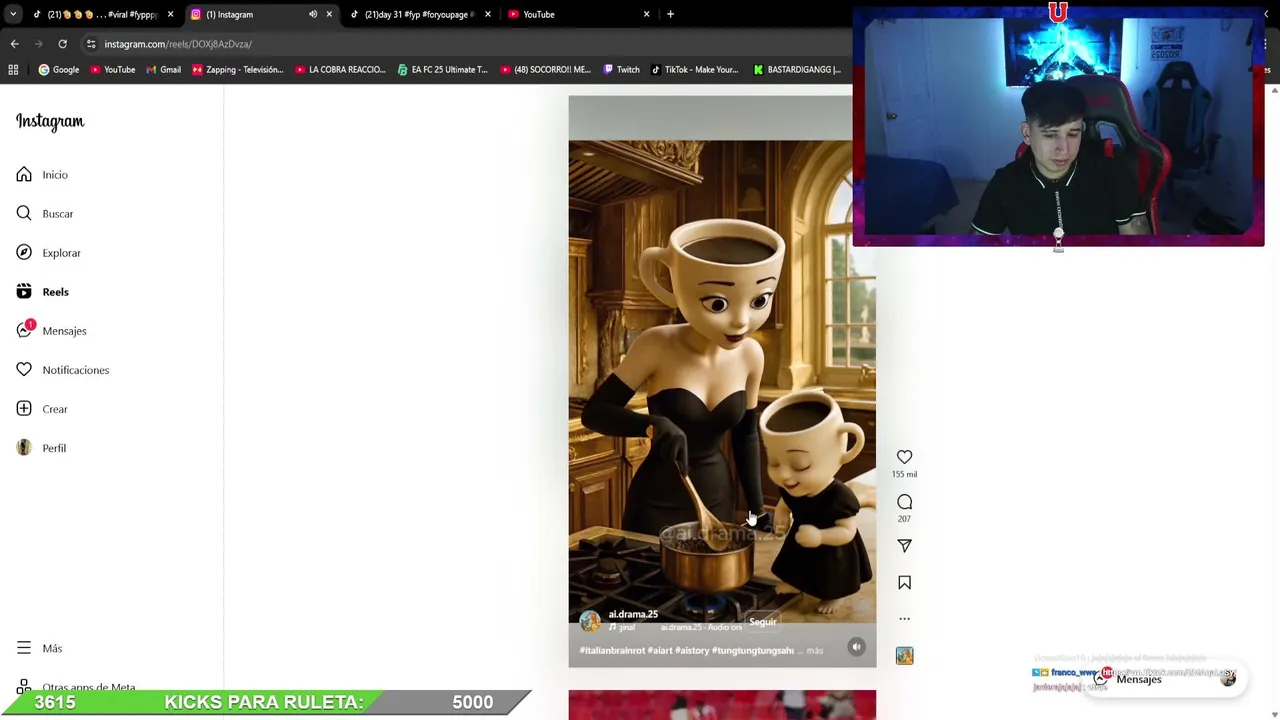Close the day 31 #fyp tab
Screen dimensions: 1280x720
pyautogui.click(x=488, y=14)
